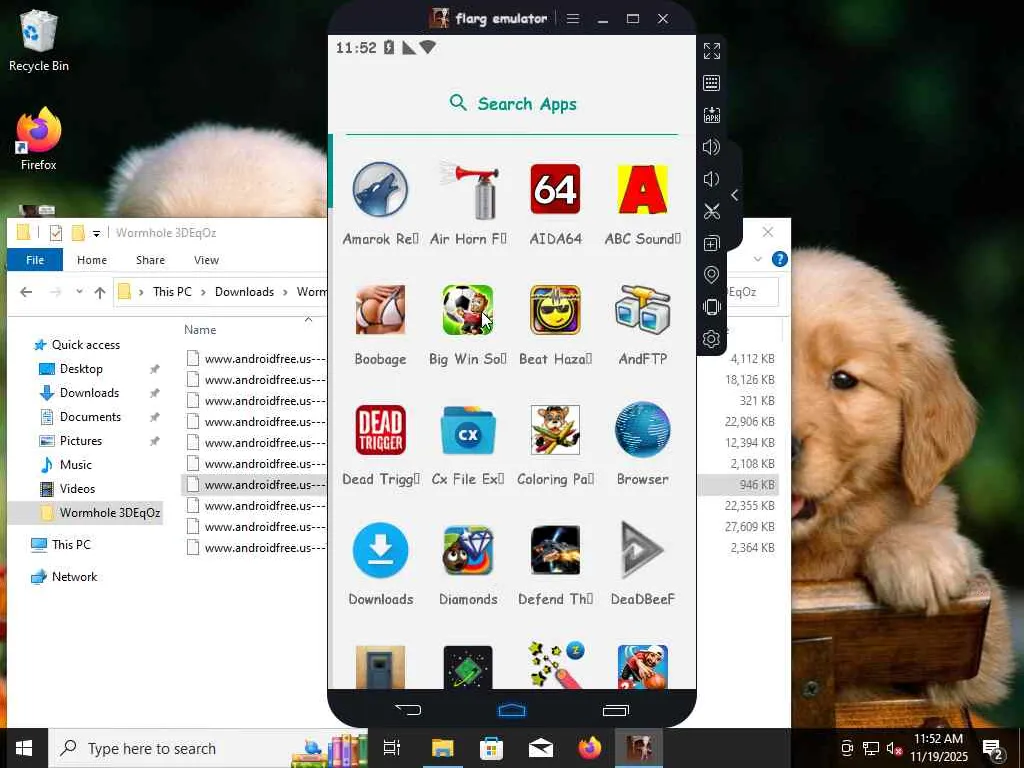Open emulator settings gear
Viewport: 1024px width, 768px height.
(x=712, y=339)
